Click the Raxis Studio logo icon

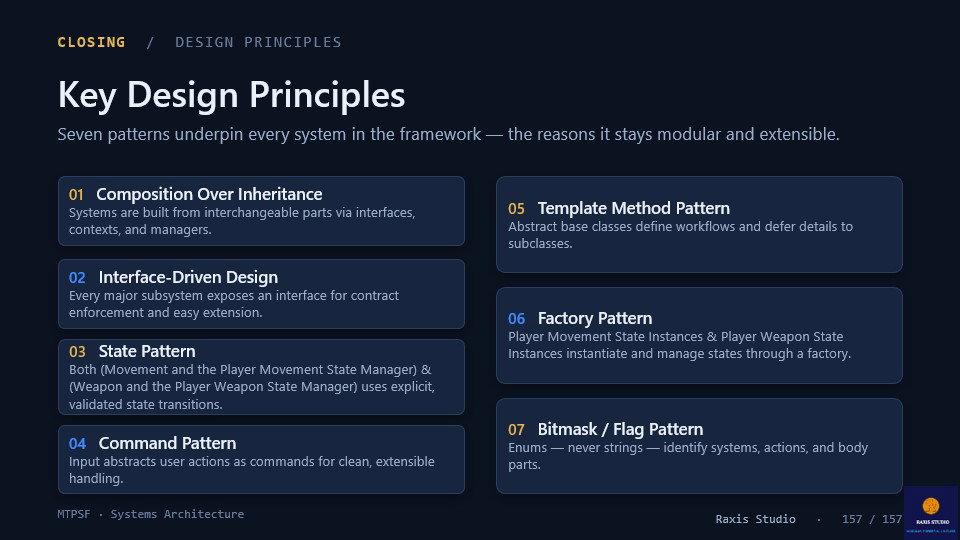931,512
